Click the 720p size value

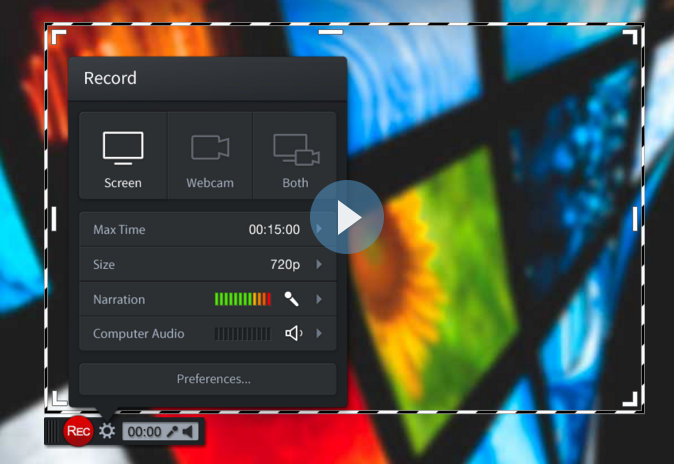[285, 264]
